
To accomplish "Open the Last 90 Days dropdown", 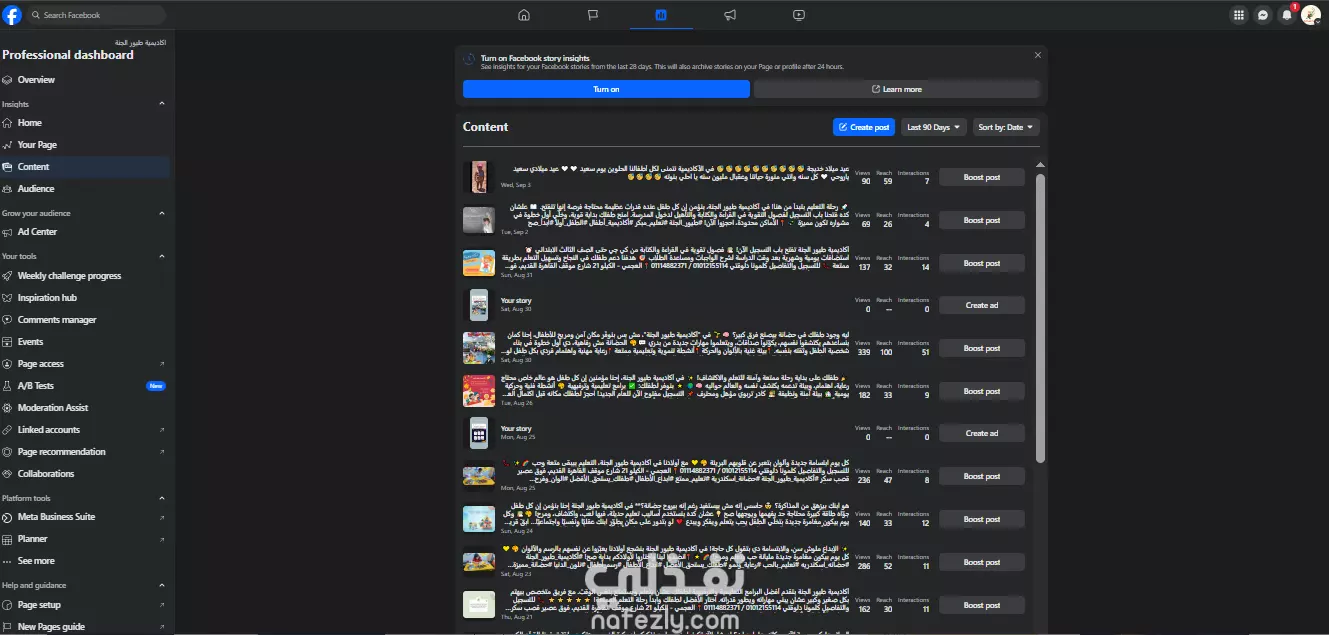I will click(934, 127).
